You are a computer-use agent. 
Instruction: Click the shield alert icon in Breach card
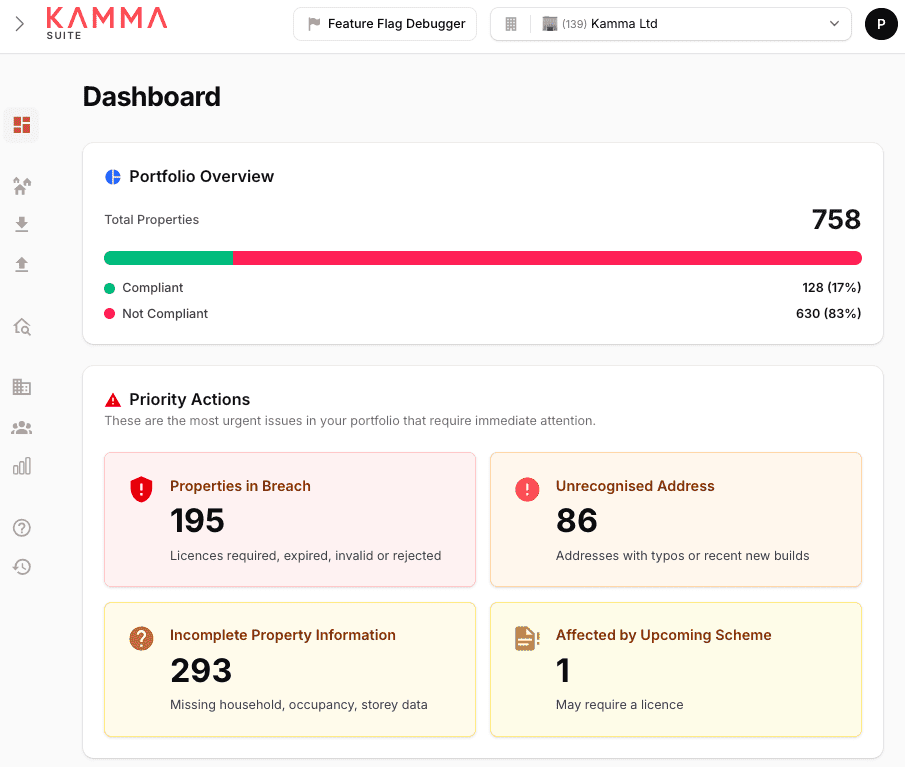tap(141, 489)
